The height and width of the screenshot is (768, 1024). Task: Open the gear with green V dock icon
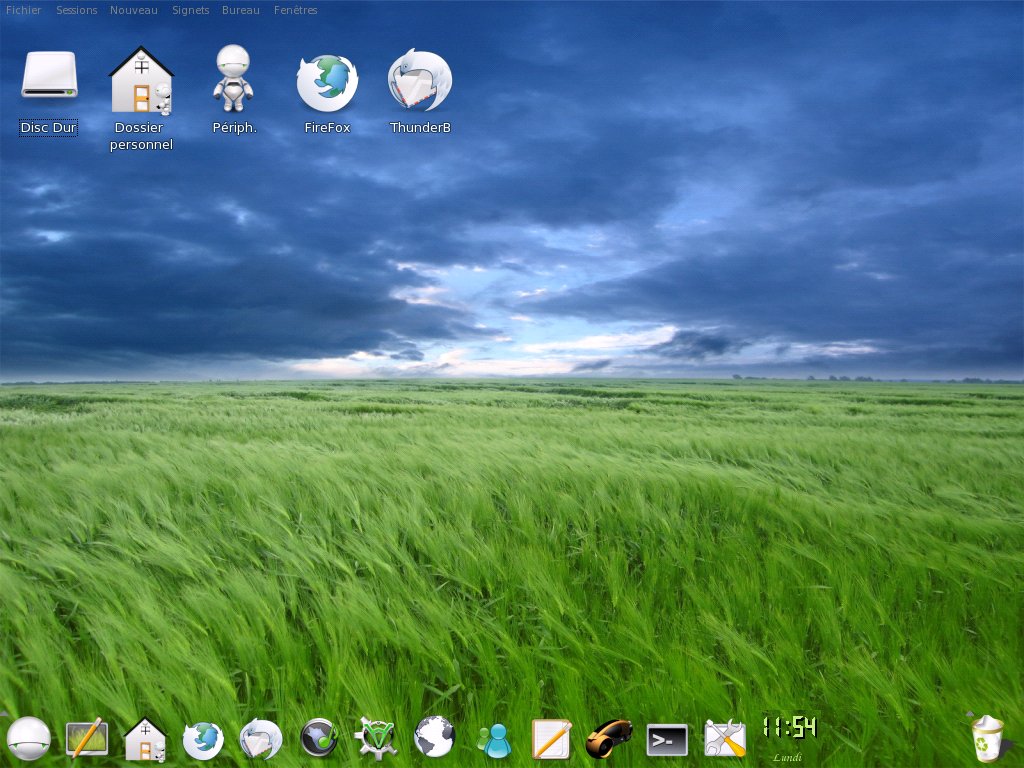(x=376, y=738)
